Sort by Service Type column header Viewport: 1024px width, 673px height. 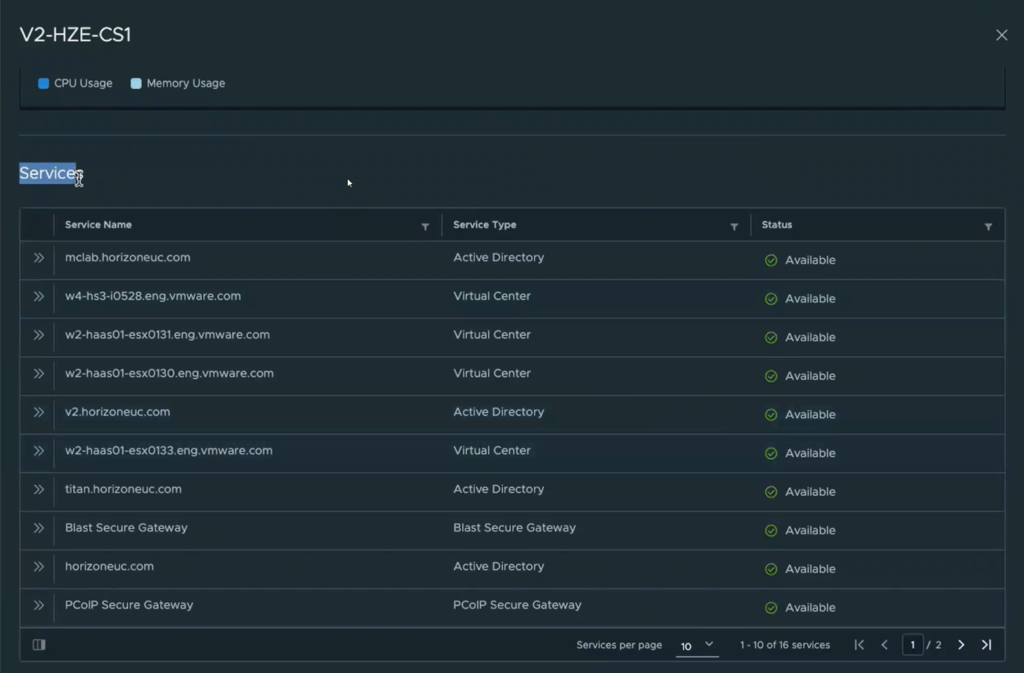click(484, 225)
